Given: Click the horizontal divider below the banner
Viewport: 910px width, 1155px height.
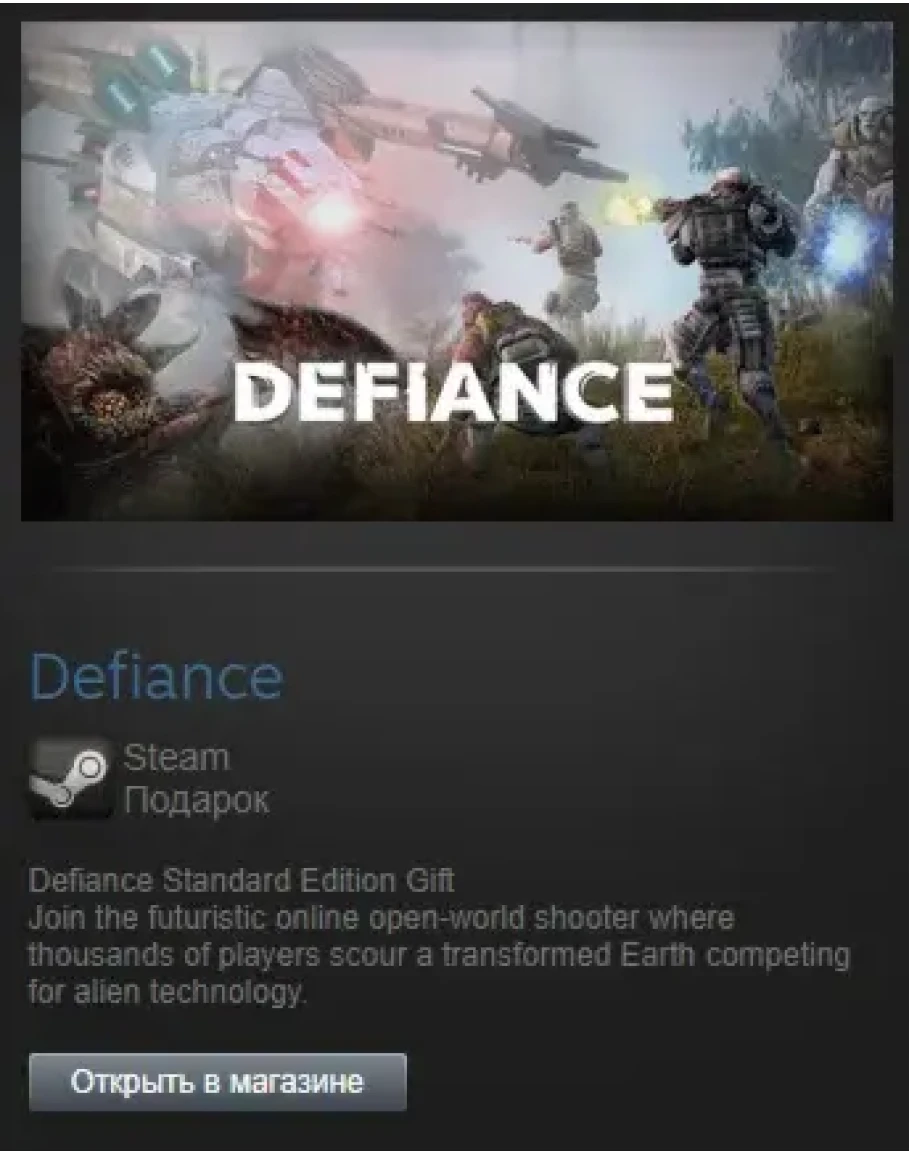Looking at the screenshot, I should (445, 569).
